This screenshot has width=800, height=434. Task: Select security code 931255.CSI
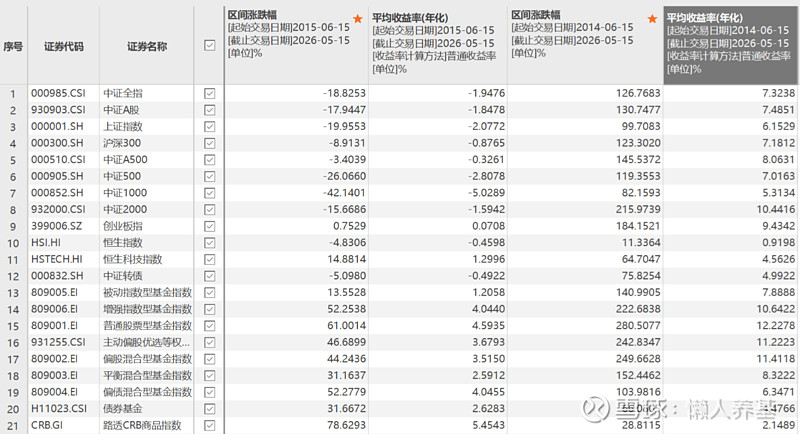58,342
